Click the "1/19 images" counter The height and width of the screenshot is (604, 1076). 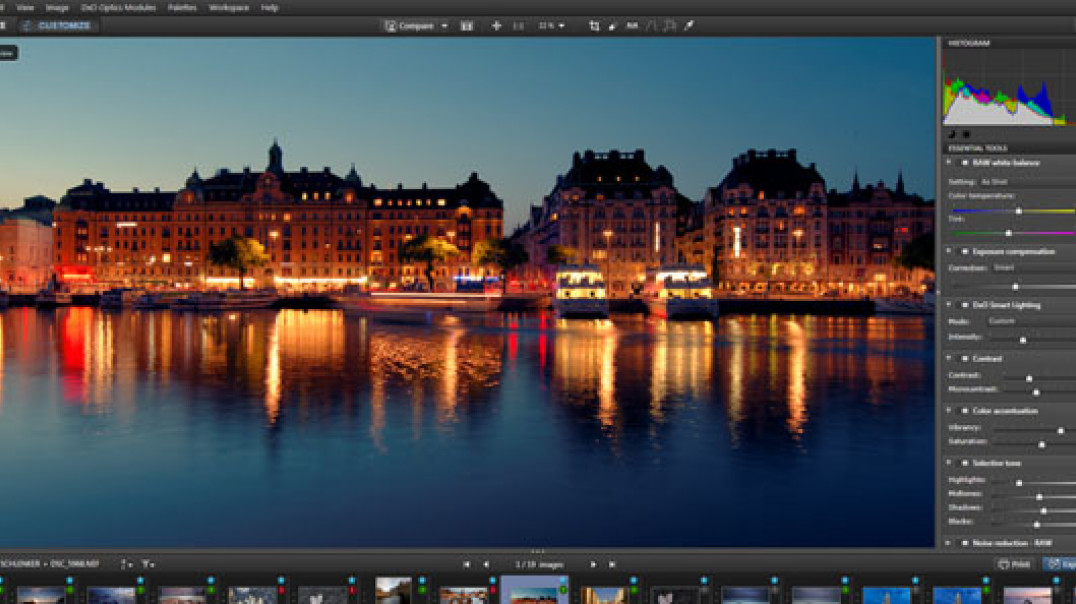click(539, 564)
